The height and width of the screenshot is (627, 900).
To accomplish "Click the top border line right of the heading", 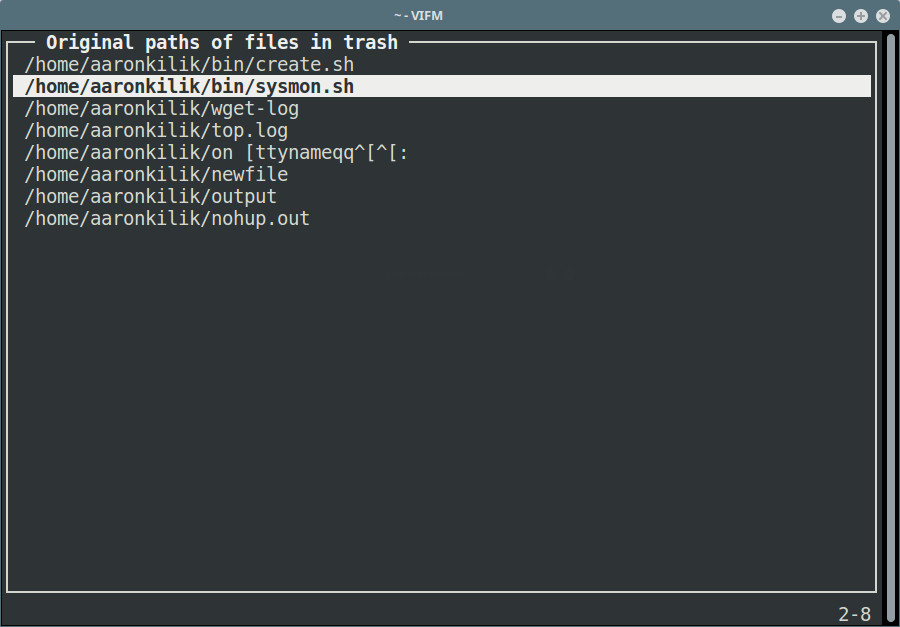I will click(643, 42).
